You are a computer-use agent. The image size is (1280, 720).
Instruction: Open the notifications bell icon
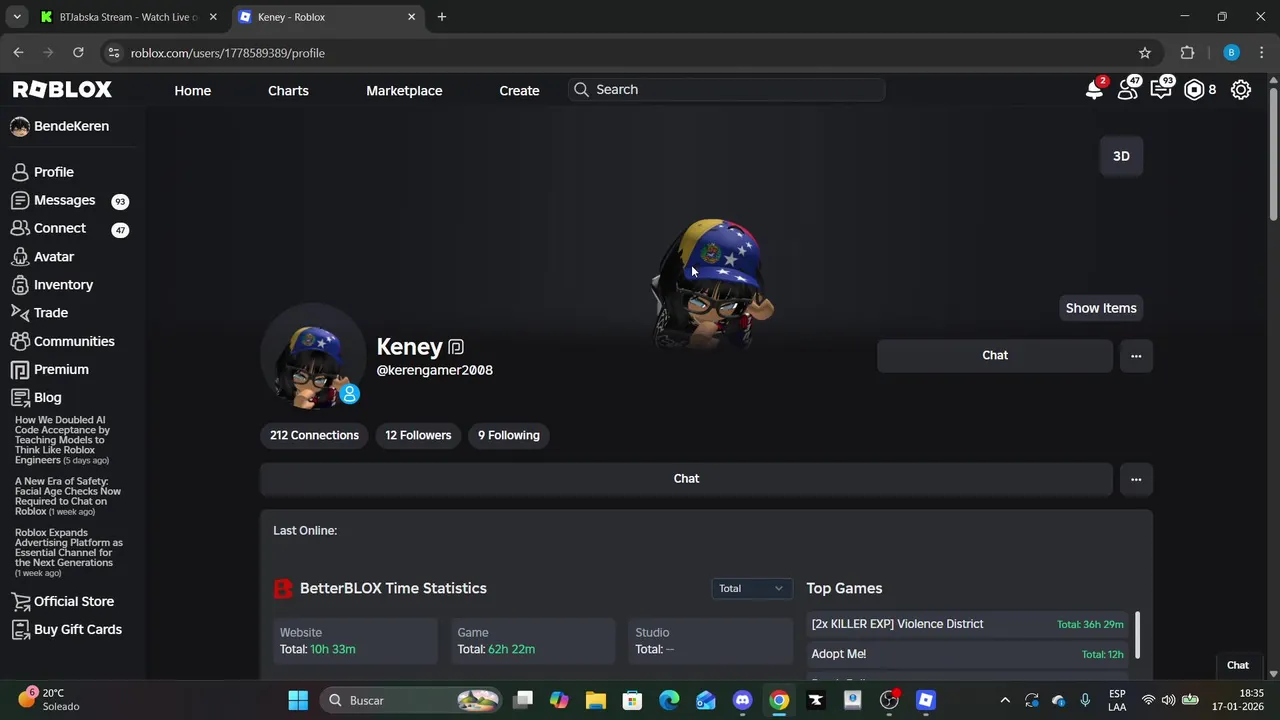pyautogui.click(x=1095, y=90)
